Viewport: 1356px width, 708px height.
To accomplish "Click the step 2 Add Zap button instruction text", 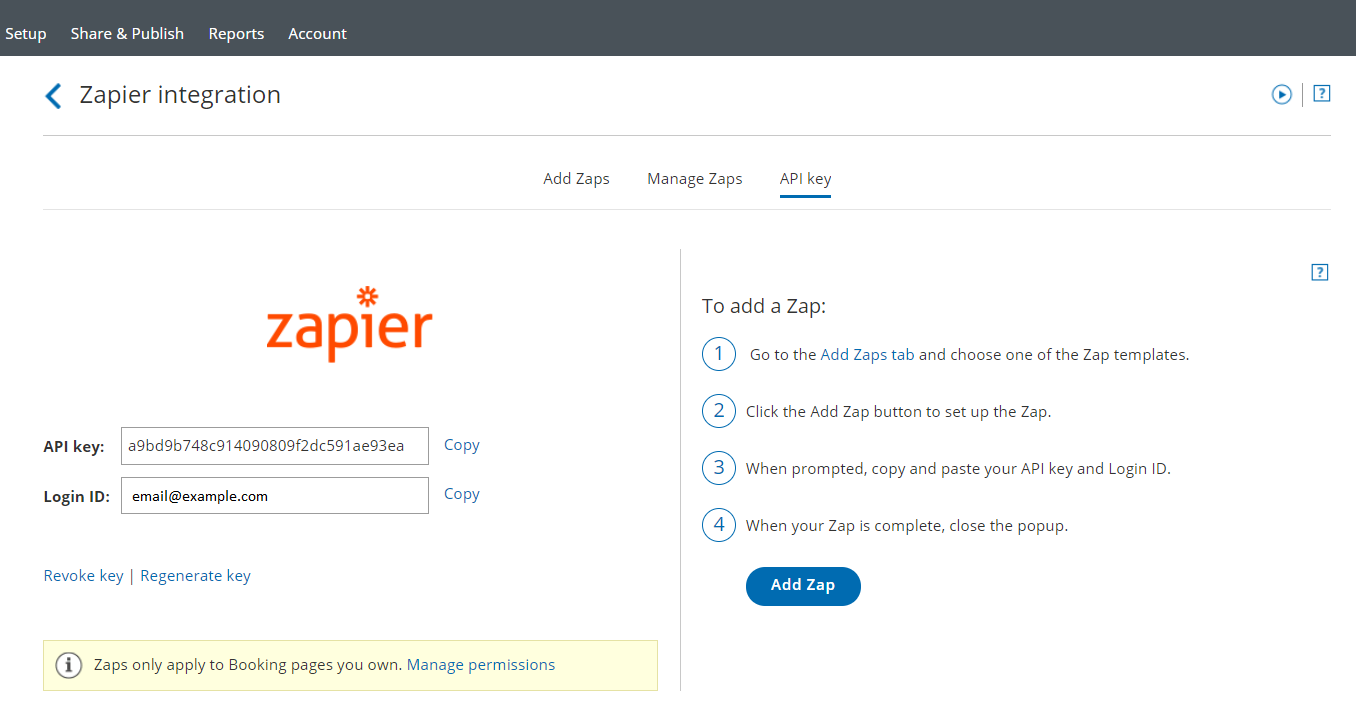I will point(898,412).
